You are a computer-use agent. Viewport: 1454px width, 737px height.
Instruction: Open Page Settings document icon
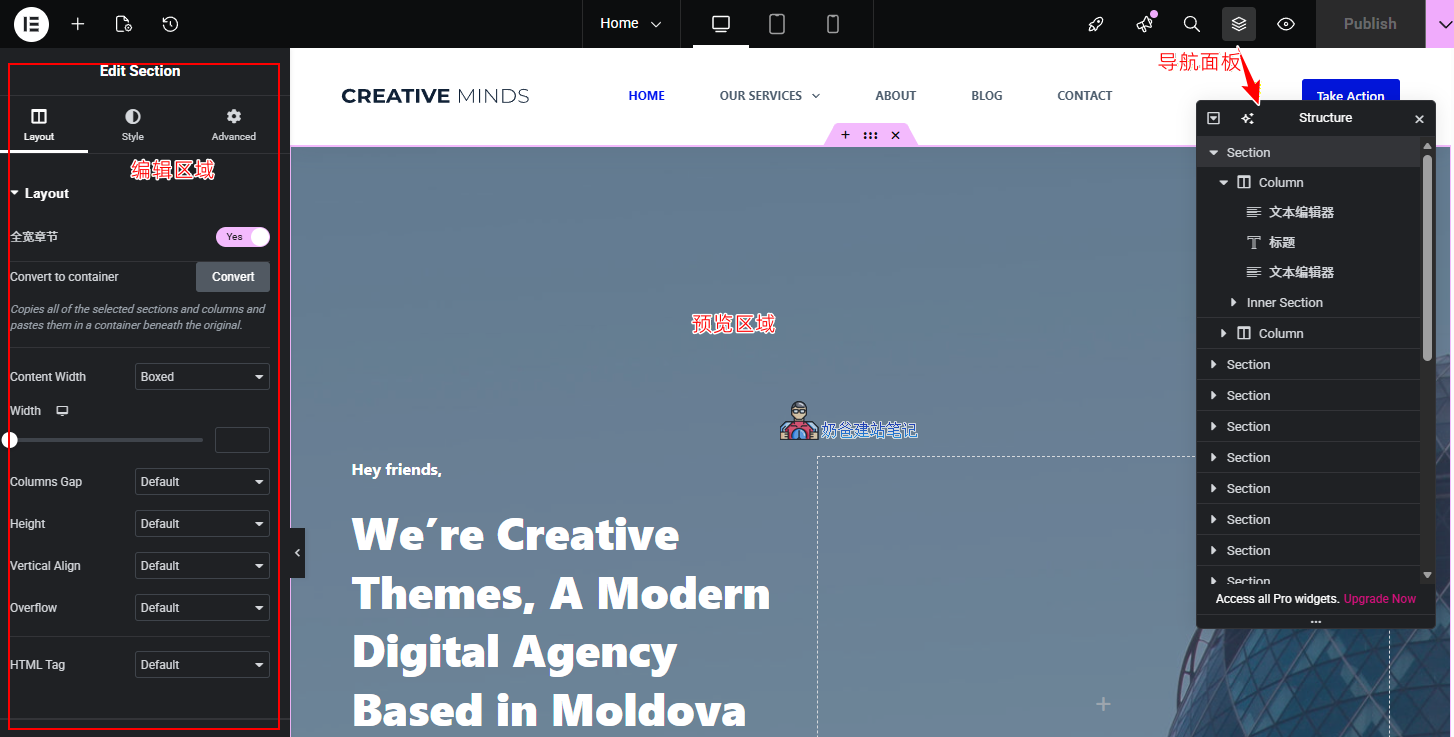pyautogui.click(x=123, y=23)
